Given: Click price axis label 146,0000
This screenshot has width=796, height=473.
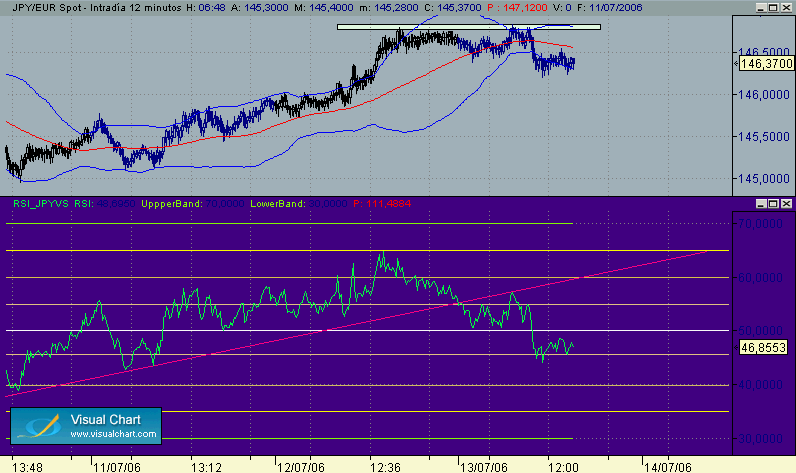Looking at the screenshot, I should 764,94.
